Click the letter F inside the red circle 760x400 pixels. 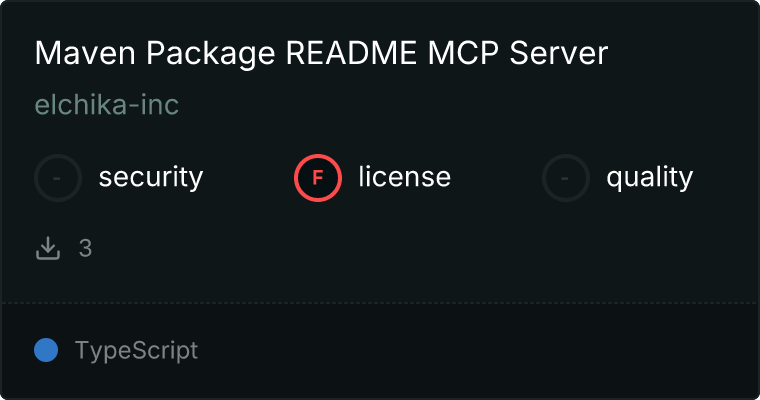tap(318, 178)
